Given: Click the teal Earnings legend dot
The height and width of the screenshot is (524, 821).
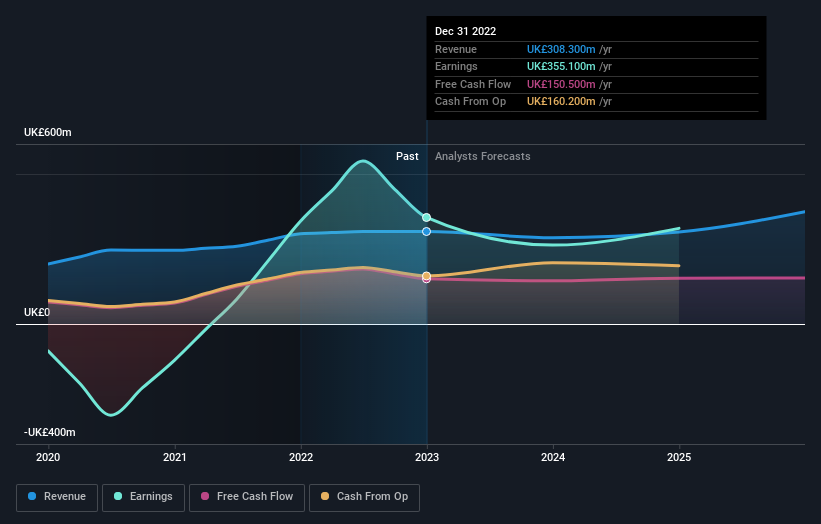Looking at the screenshot, I should 118,496.
